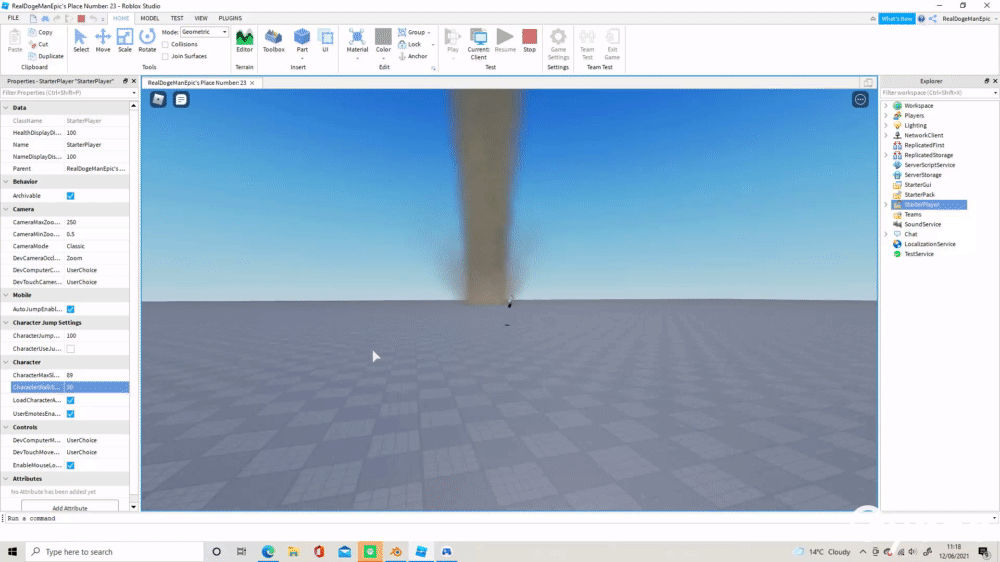Toggle the AutoJumpEnabled checkbox
Viewport: 1000px width, 562px height.
click(x=71, y=309)
